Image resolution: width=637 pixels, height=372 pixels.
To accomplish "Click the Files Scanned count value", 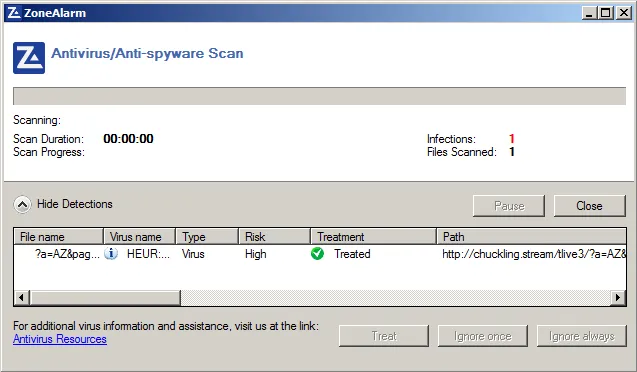I will click(x=512, y=152).
